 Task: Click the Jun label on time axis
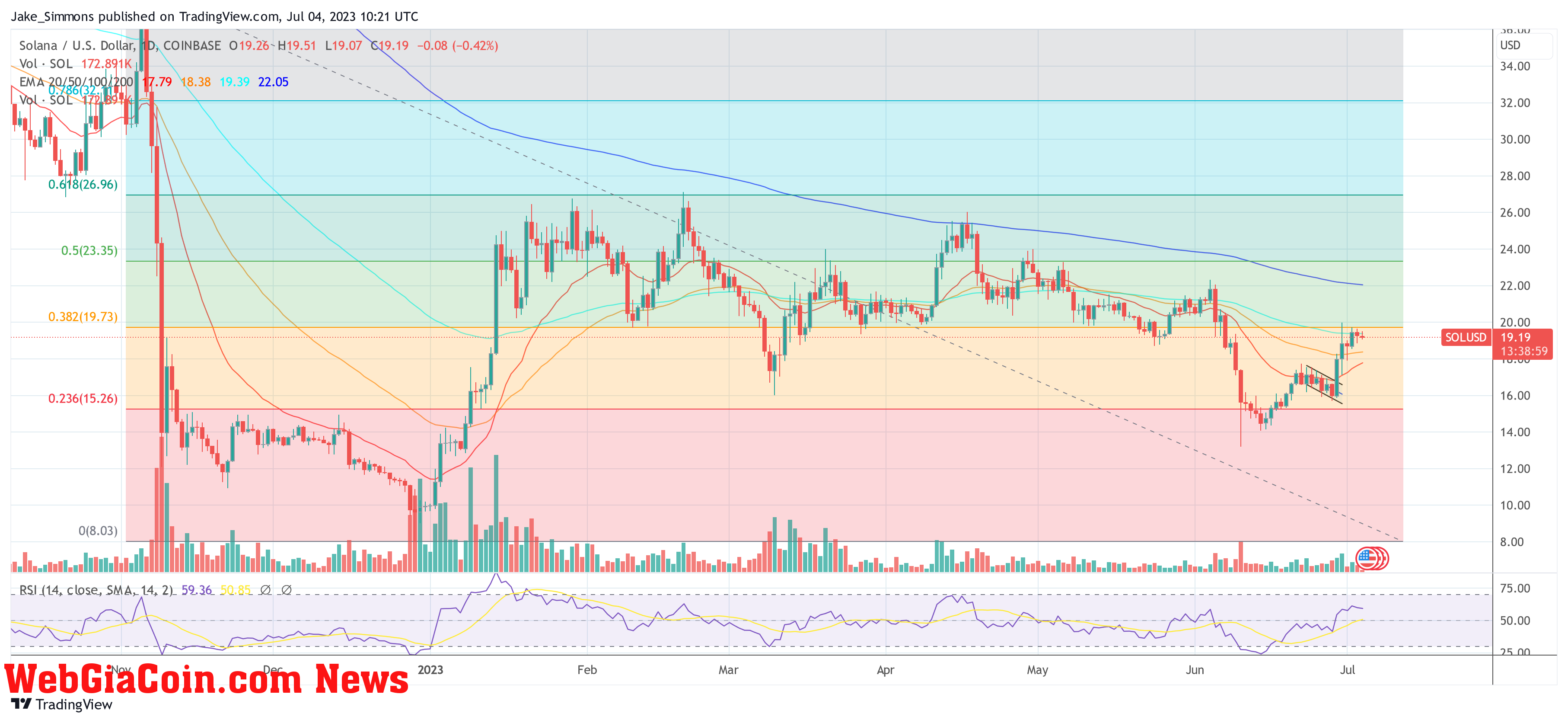tap(1195, 669)
